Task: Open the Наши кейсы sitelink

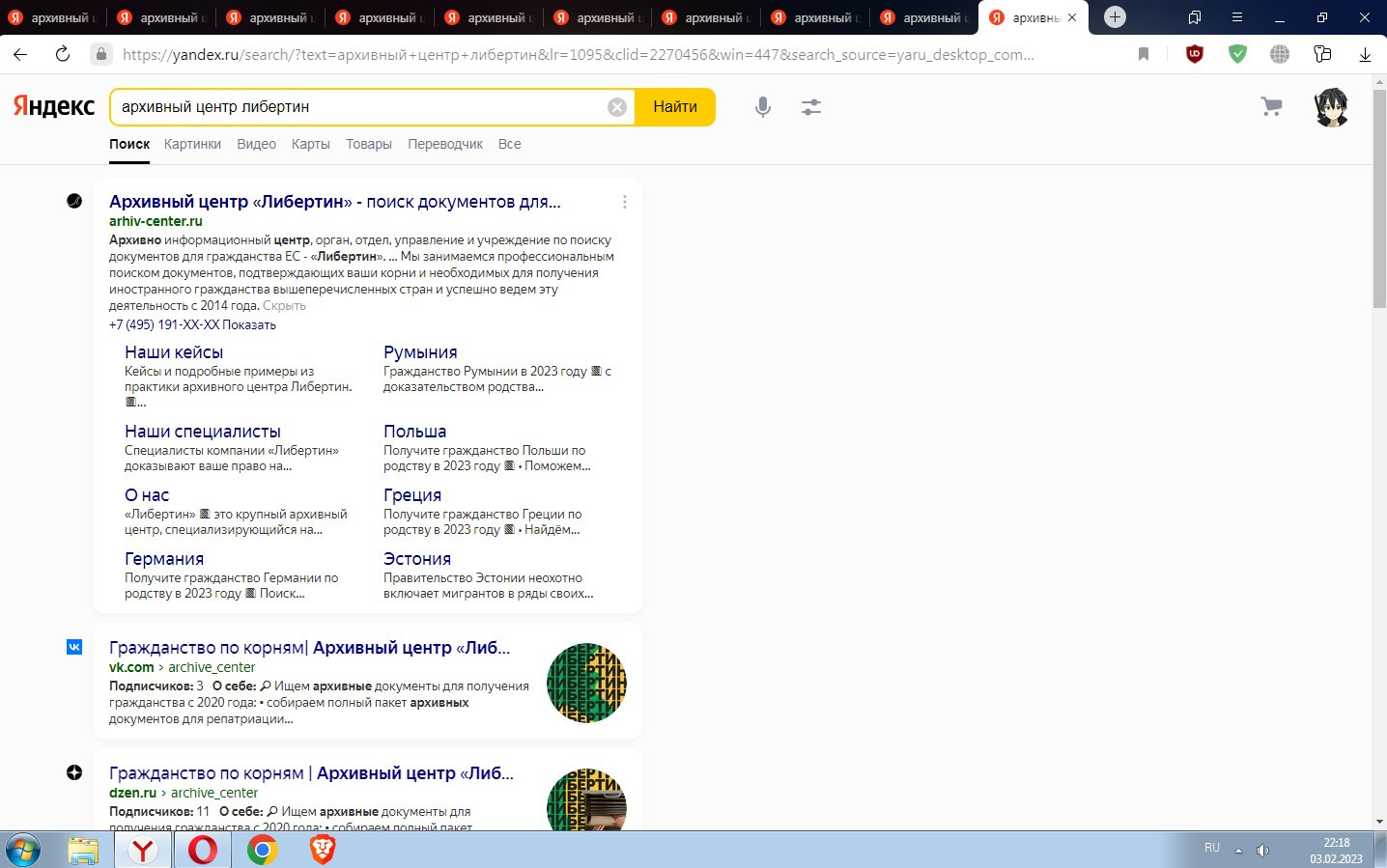Action: 174,352
